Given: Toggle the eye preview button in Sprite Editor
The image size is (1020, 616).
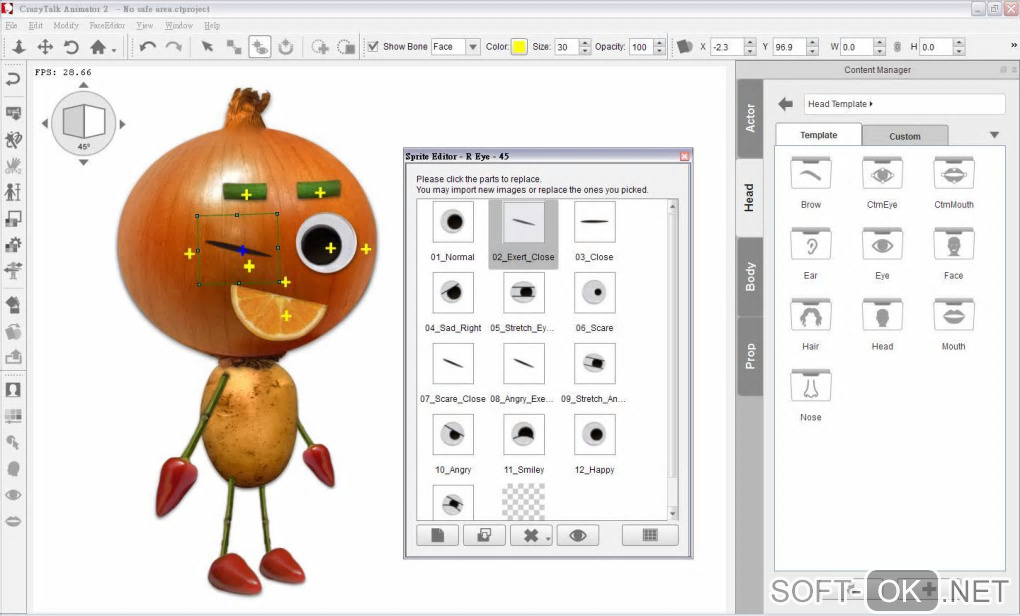Looking at the screenshot, I should coord(577,536).
